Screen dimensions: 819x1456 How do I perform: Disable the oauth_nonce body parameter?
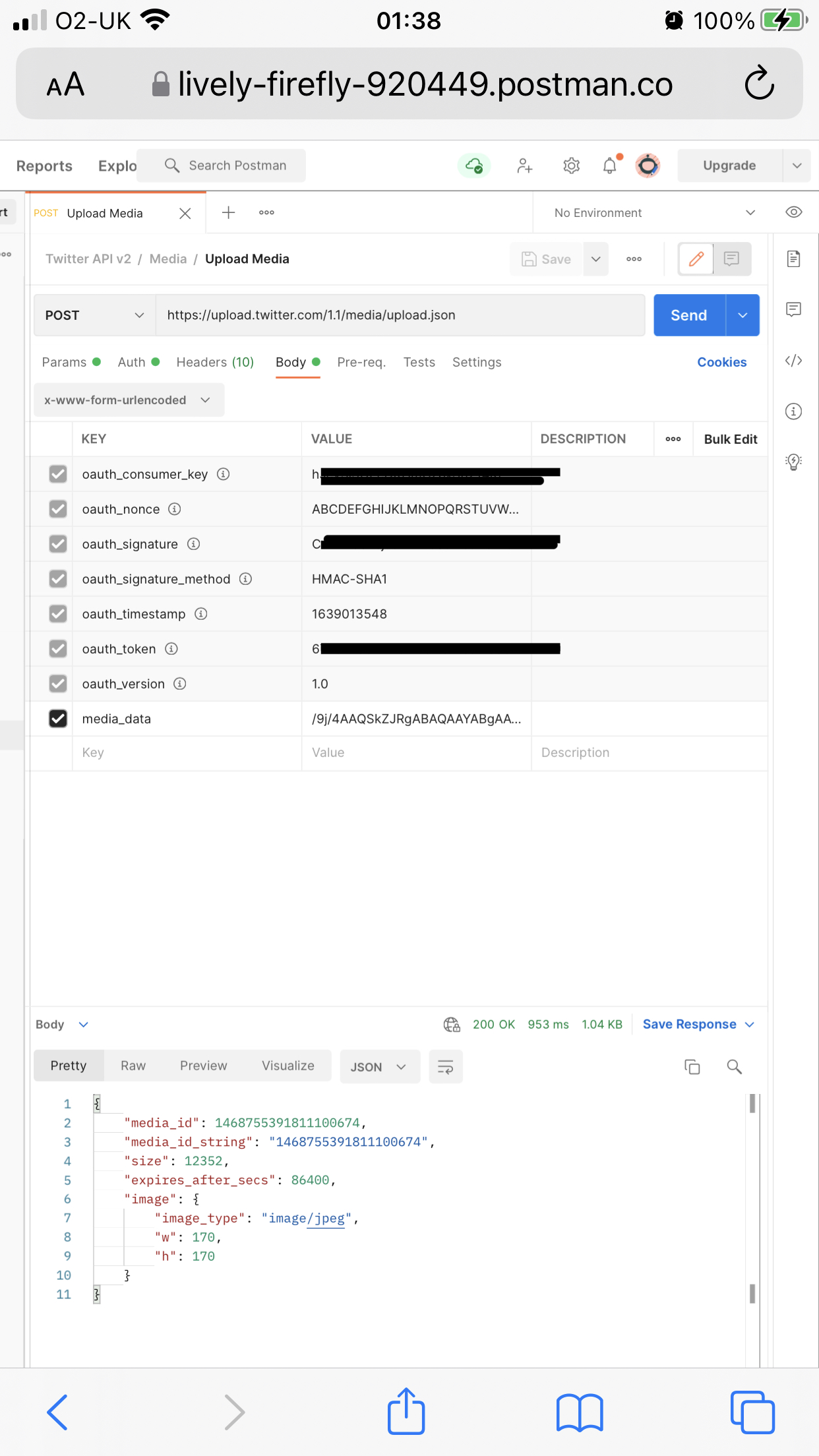tap(58, 508)
